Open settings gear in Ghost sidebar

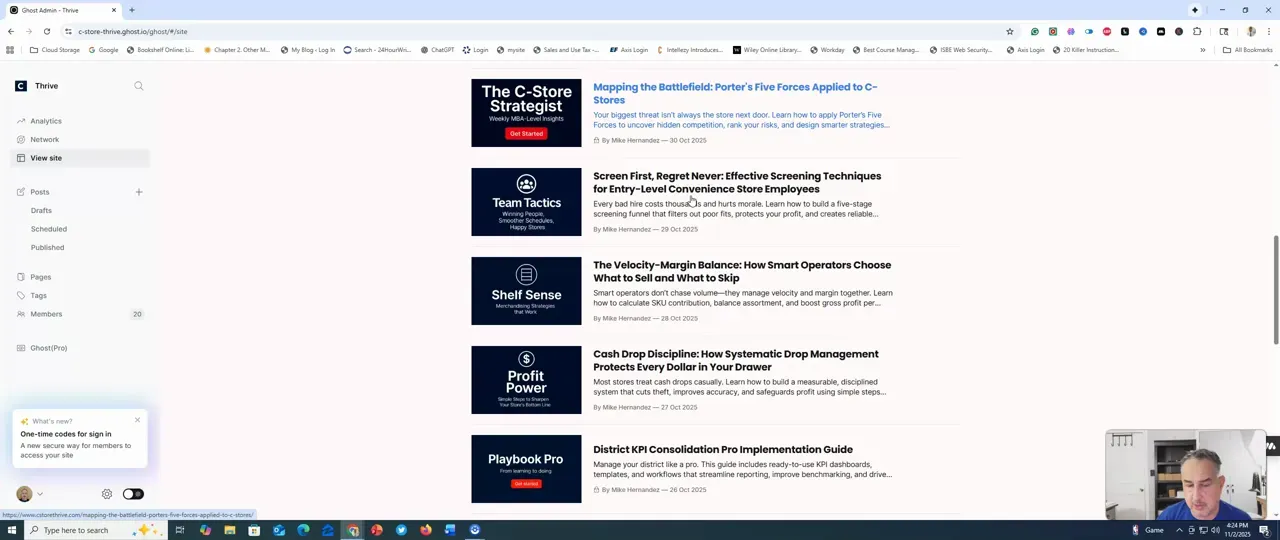(107, 494)
